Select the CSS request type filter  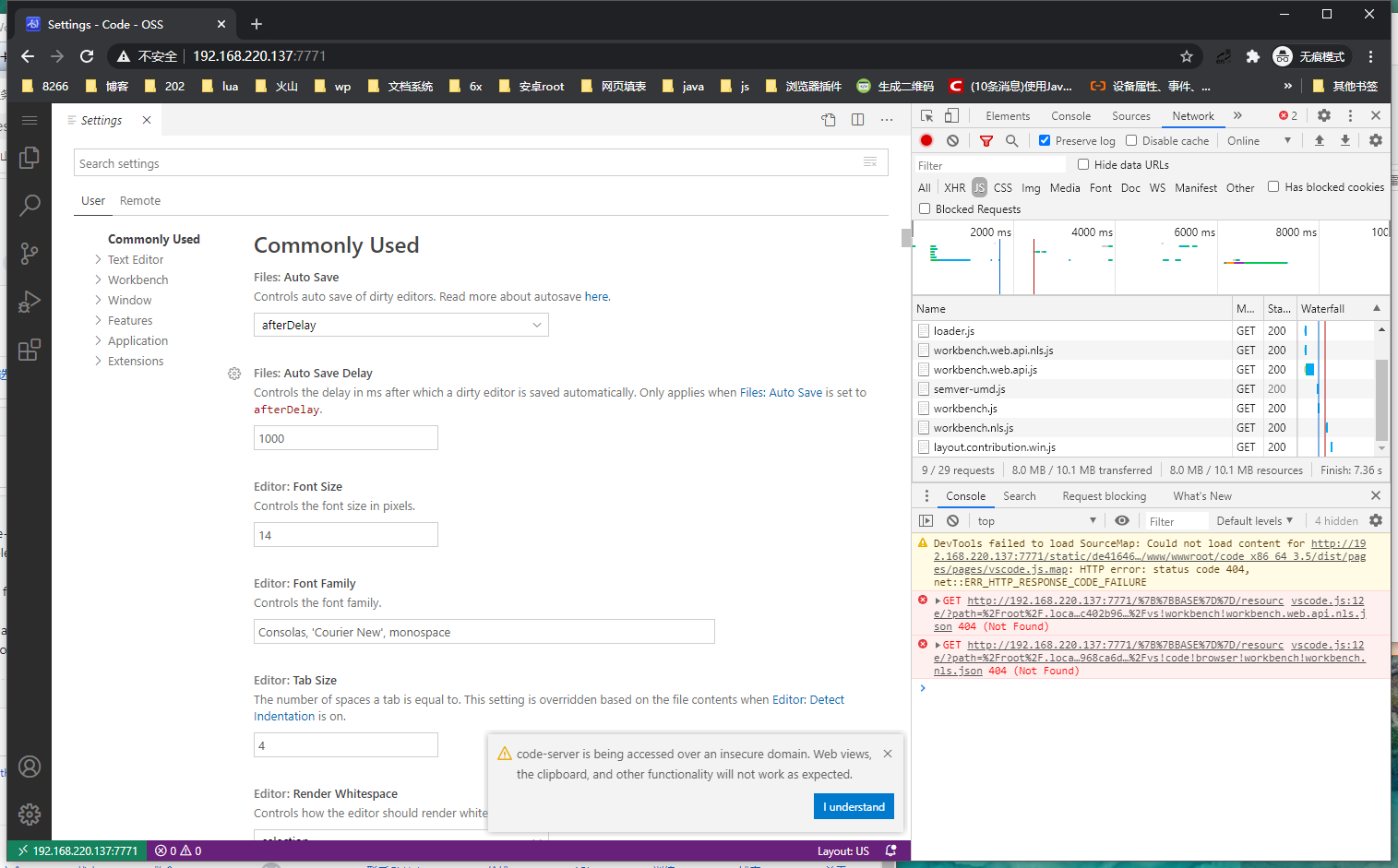point(1003,187)
